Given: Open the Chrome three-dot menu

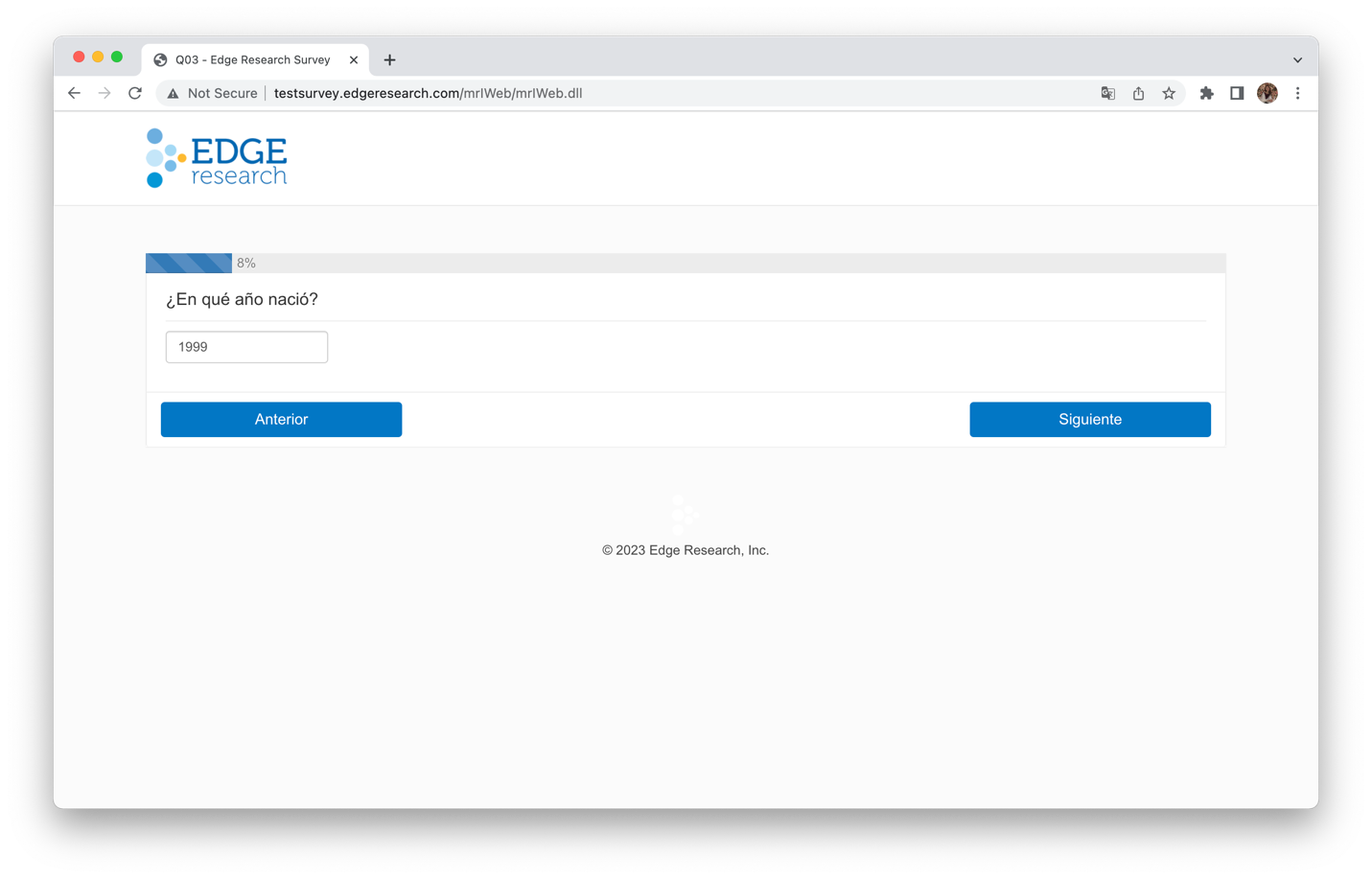Looking at the screenshot, I should (1298, 93).
